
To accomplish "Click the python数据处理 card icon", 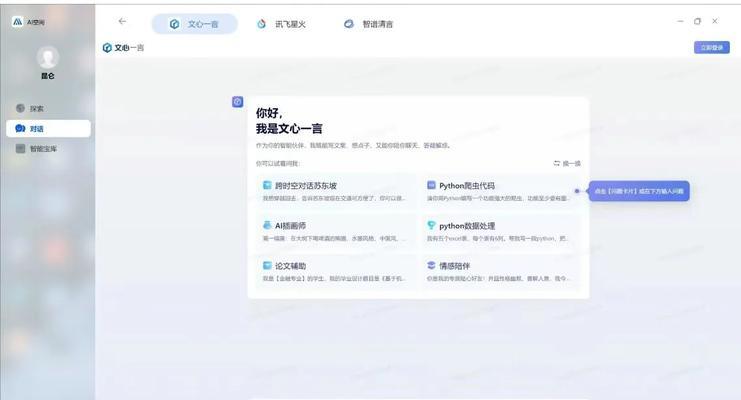I will [431, 225].
